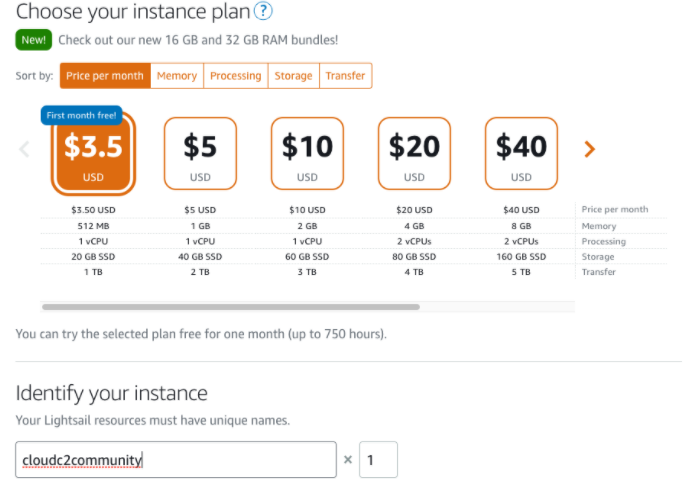The height and width of the screenshot is (486, 697).
Task: Click the green New! badge
Action: 33,40
